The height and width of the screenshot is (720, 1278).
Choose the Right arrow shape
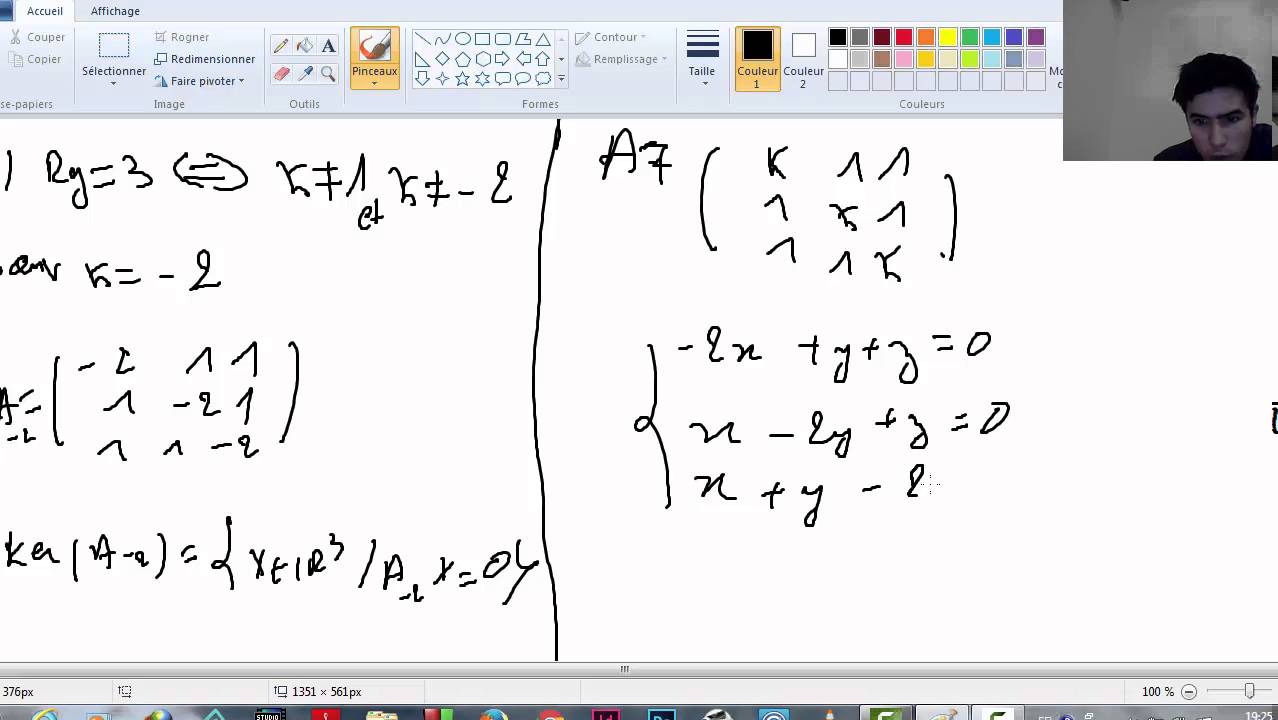[502, 59]
